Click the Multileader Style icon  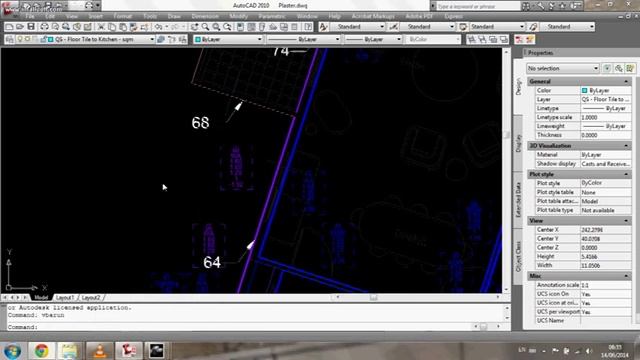[x=533, y=27]
